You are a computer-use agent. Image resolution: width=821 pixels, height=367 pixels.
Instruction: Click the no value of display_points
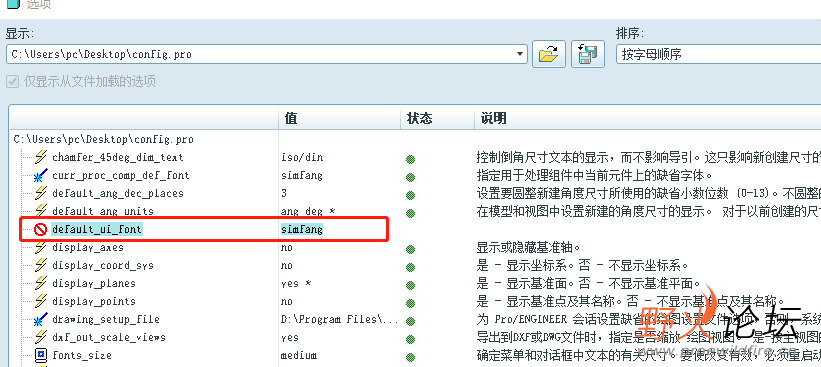point(286,301)
